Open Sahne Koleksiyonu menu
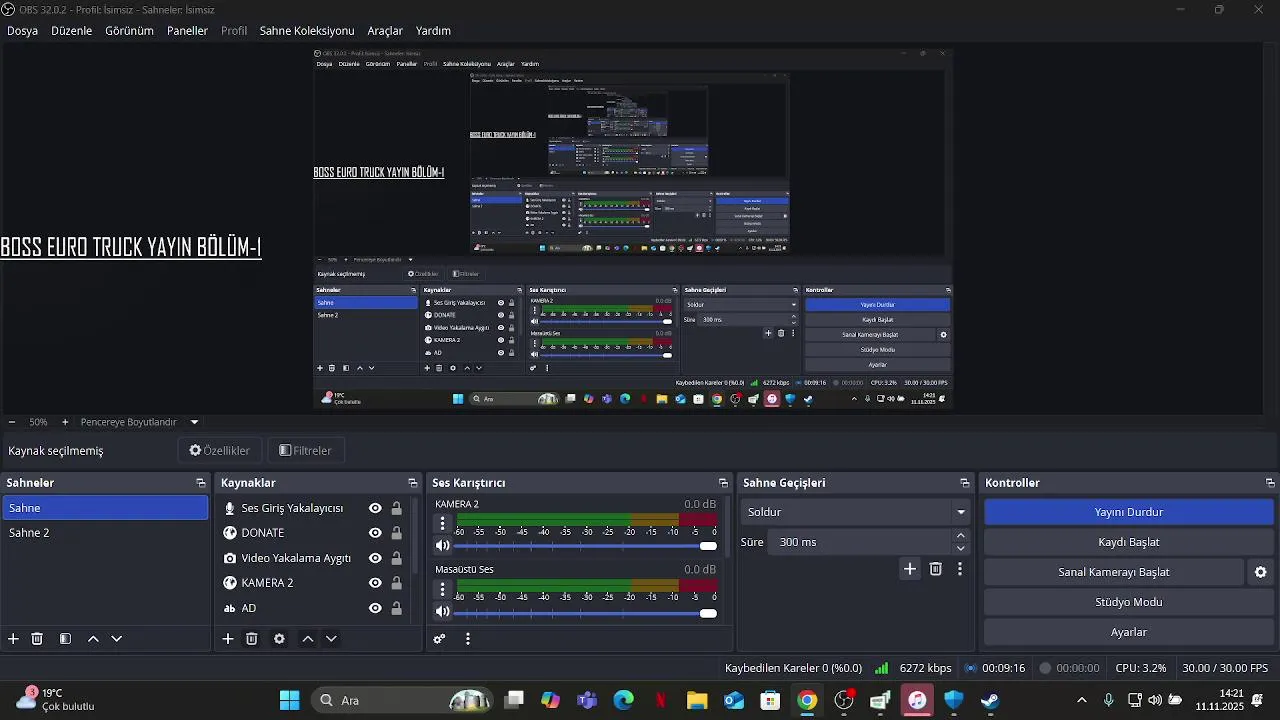 click(x=307, y=31)
